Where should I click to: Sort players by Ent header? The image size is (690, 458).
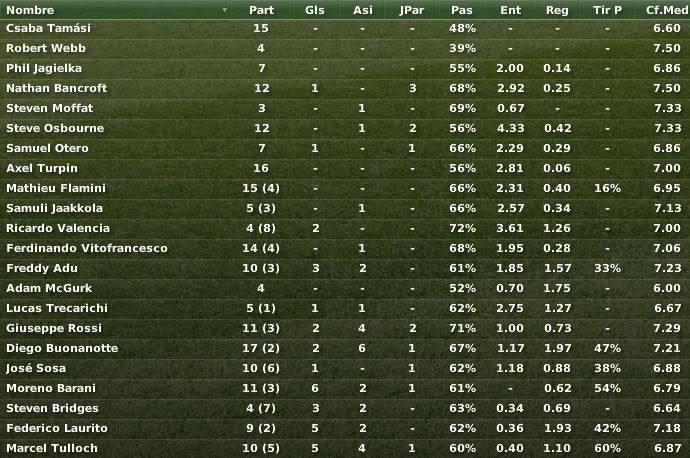pos(510,10)
